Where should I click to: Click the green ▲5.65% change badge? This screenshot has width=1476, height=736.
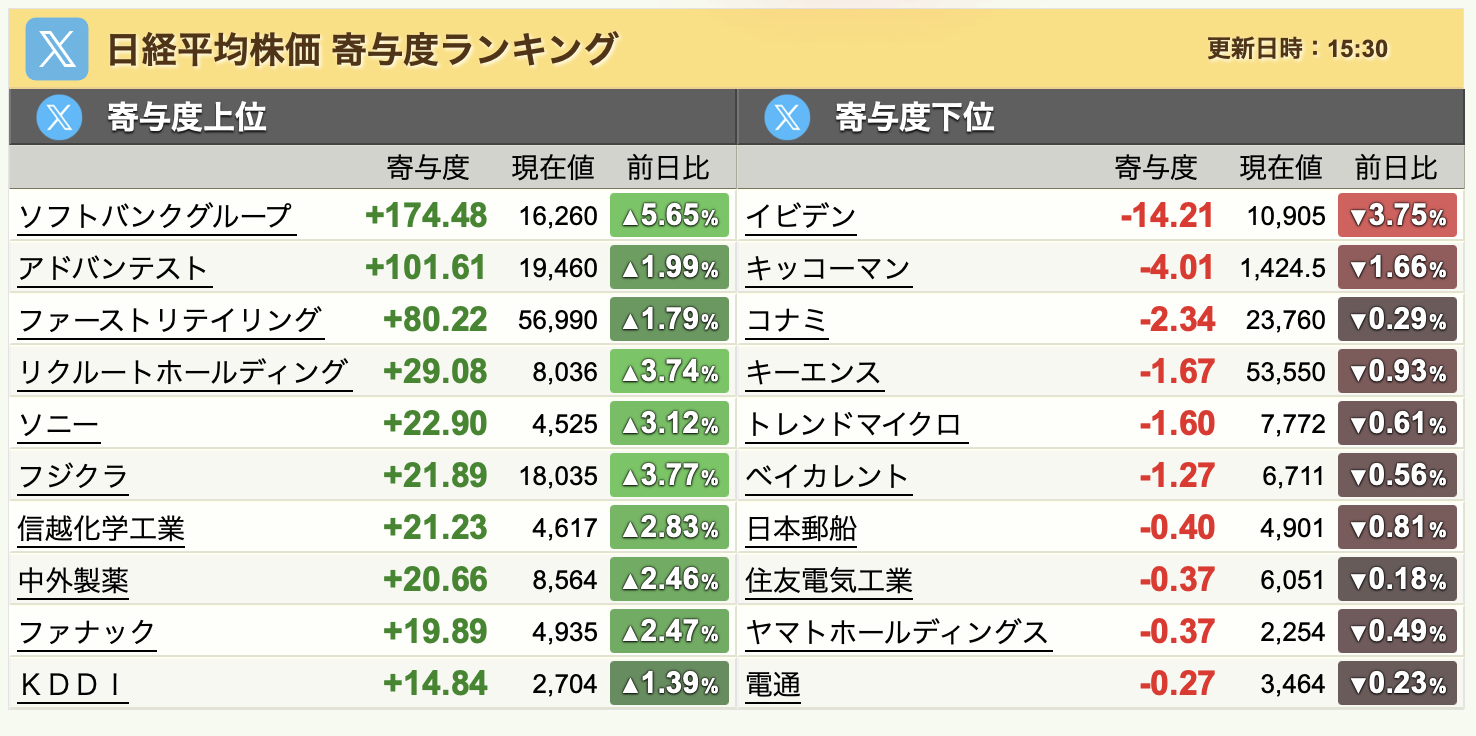tap(669, 216)
